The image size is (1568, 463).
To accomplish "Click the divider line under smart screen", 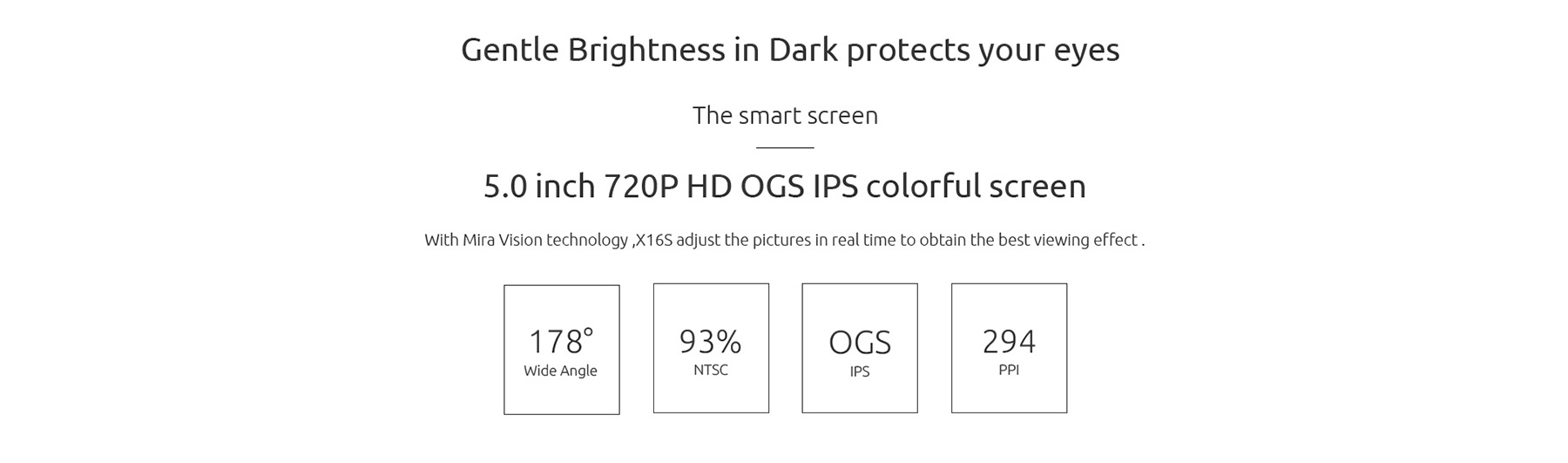I will pos(785,148).
